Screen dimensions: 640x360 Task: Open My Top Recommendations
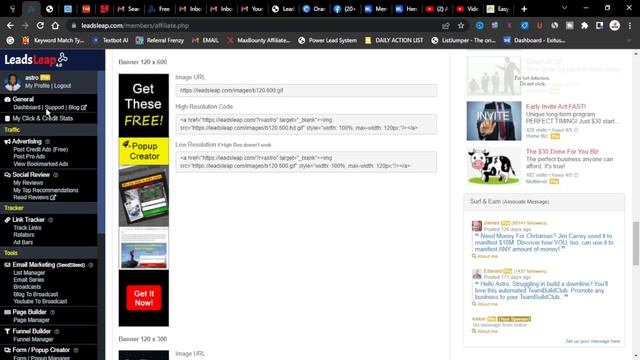45,190
